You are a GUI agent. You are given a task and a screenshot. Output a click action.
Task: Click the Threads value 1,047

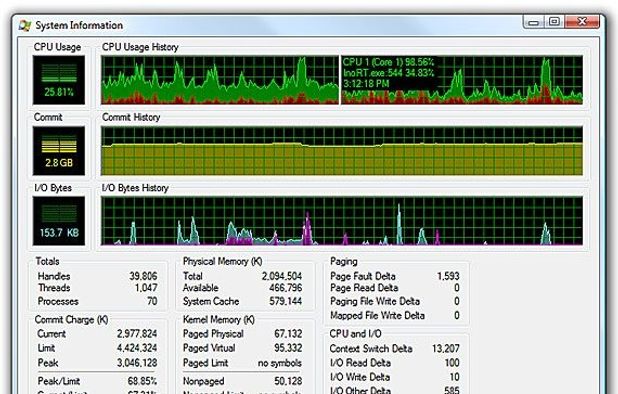146,288
